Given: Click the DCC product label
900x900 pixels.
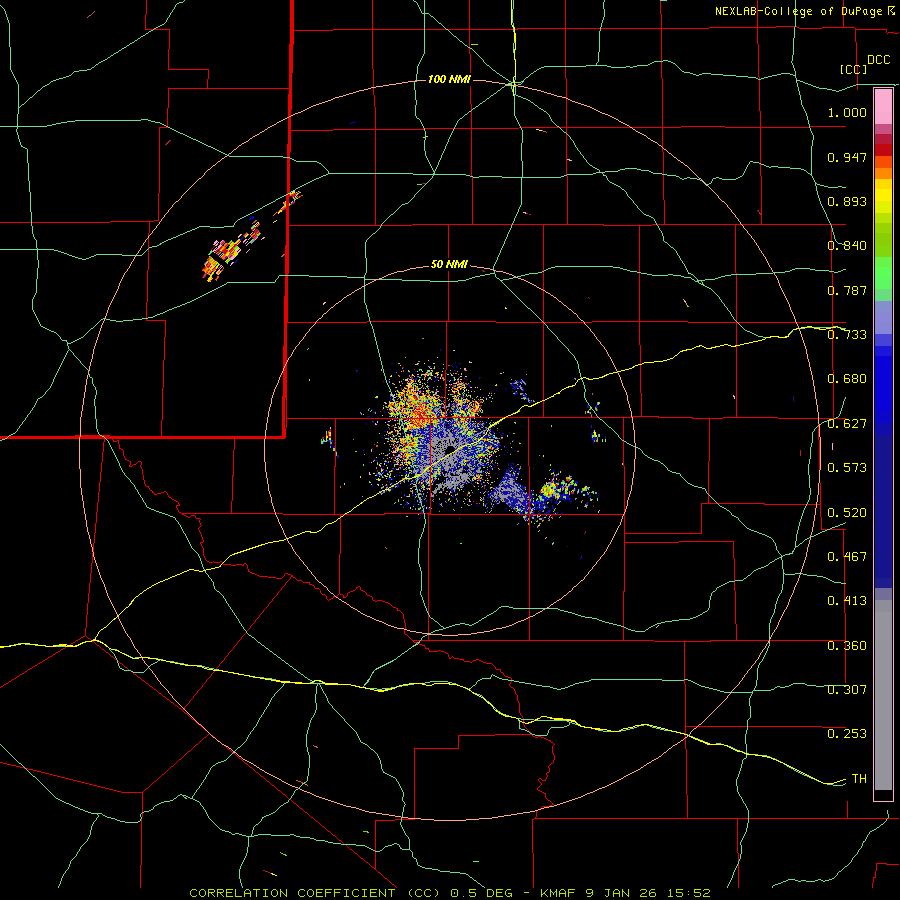Looking at the screenshot, I should coord(879,60).
